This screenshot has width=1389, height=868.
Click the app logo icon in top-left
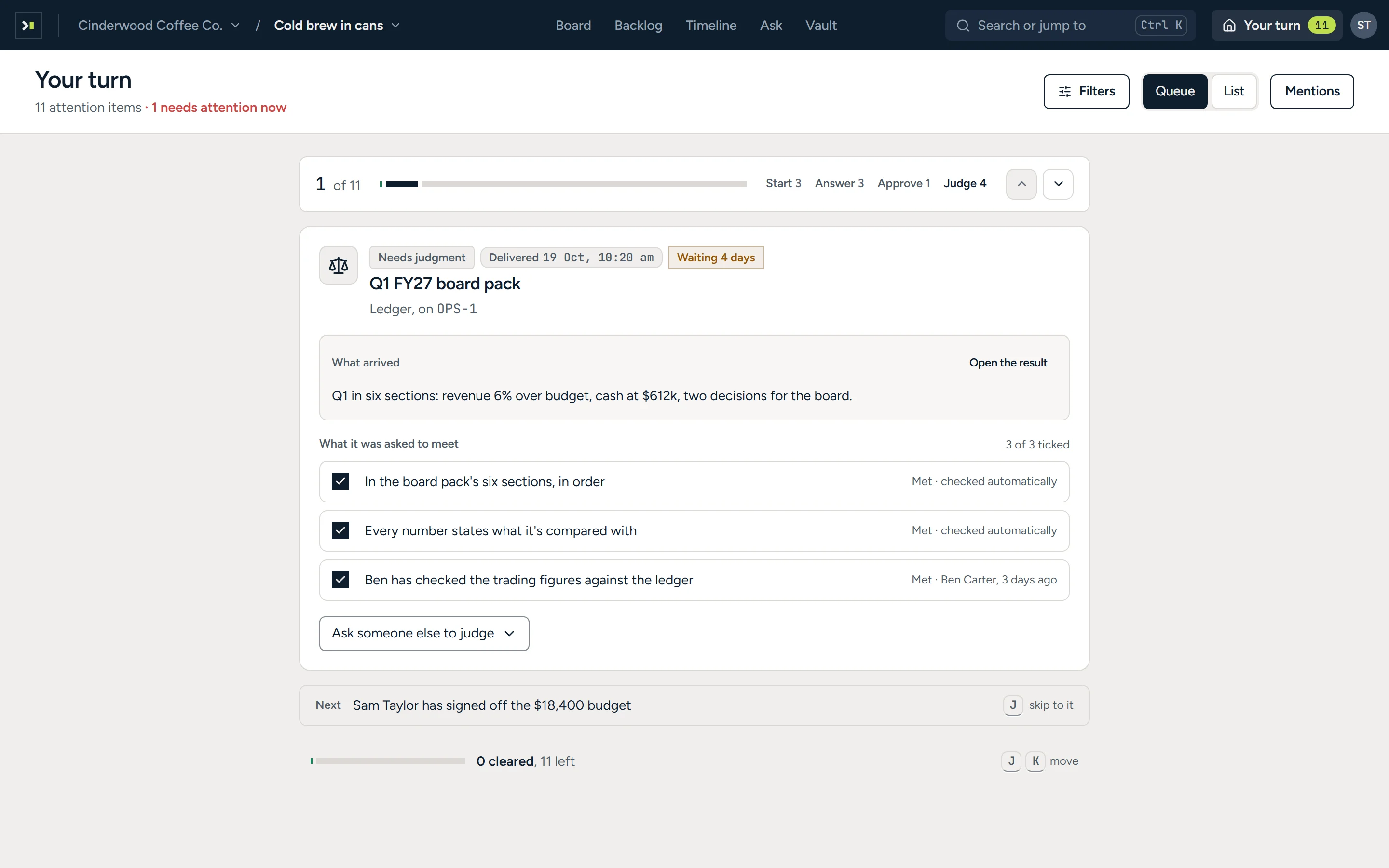[x=29, y=25]
